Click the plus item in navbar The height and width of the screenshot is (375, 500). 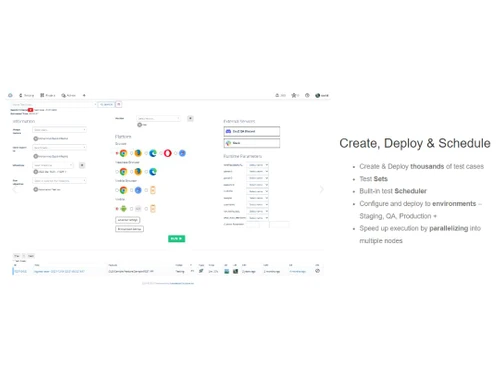pyautogui.click(x=84, y=95)
